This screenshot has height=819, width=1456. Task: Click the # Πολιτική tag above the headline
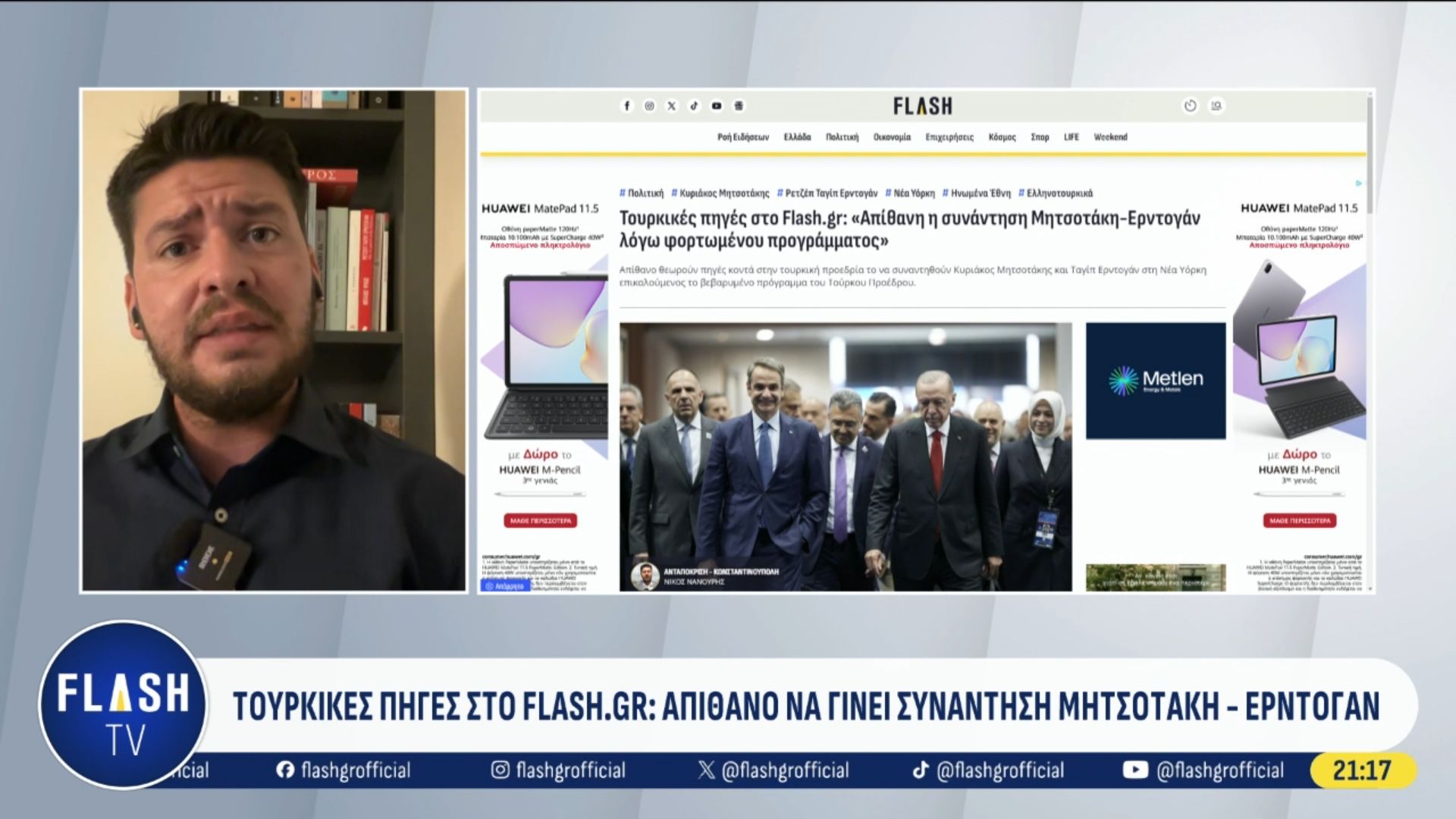pos(642,193)
